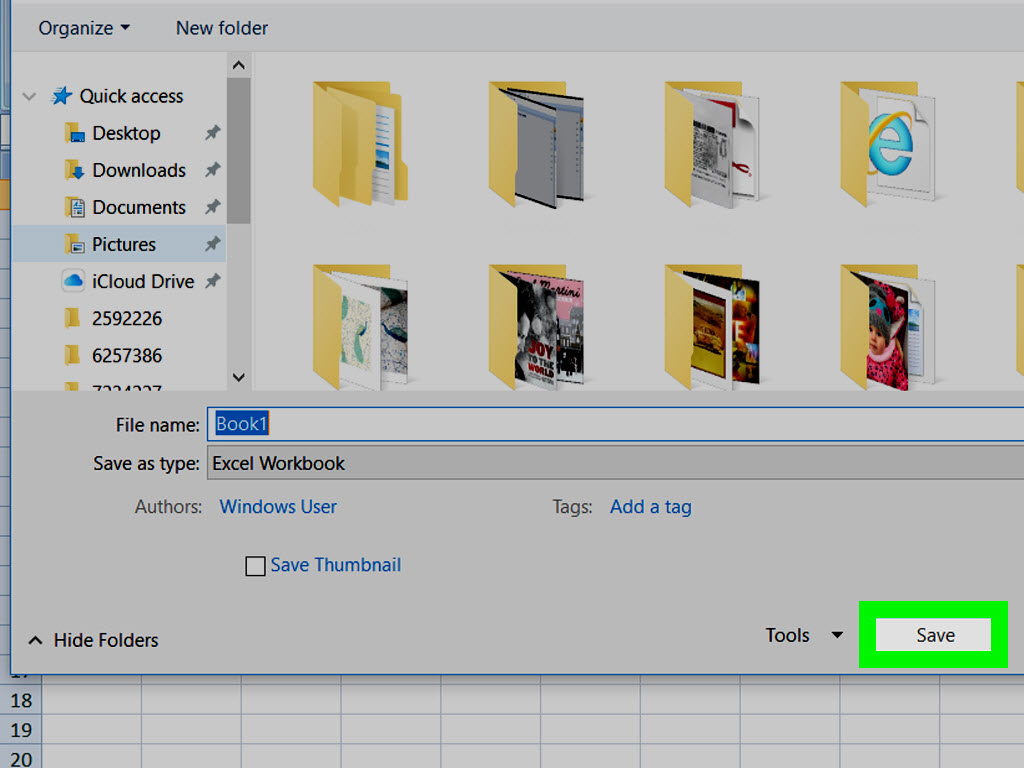Open the Downloads folder from sidebar
The image size is (1024, 768).
tap(138, 170)
